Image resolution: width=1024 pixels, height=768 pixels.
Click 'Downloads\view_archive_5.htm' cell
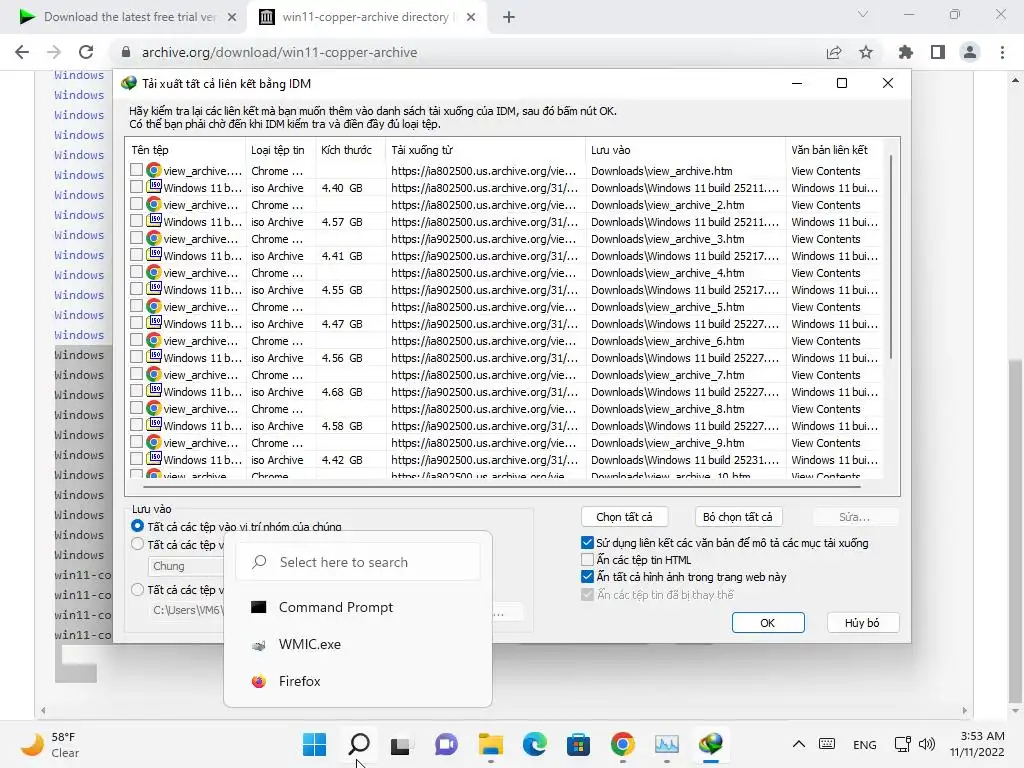(667, 307)
